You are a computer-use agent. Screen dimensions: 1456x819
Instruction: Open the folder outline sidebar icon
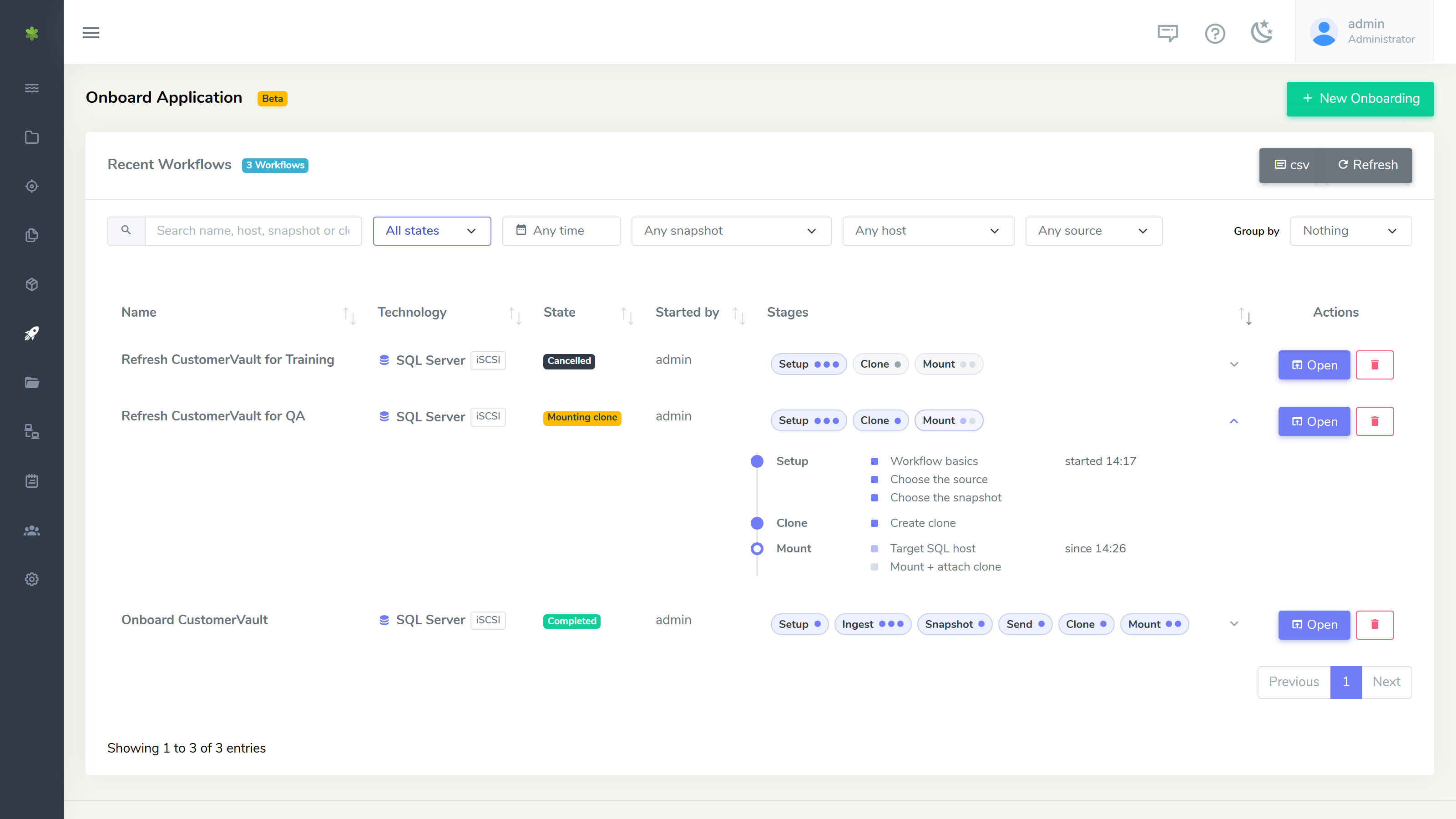pyautogui.click(x=32, y=137)
